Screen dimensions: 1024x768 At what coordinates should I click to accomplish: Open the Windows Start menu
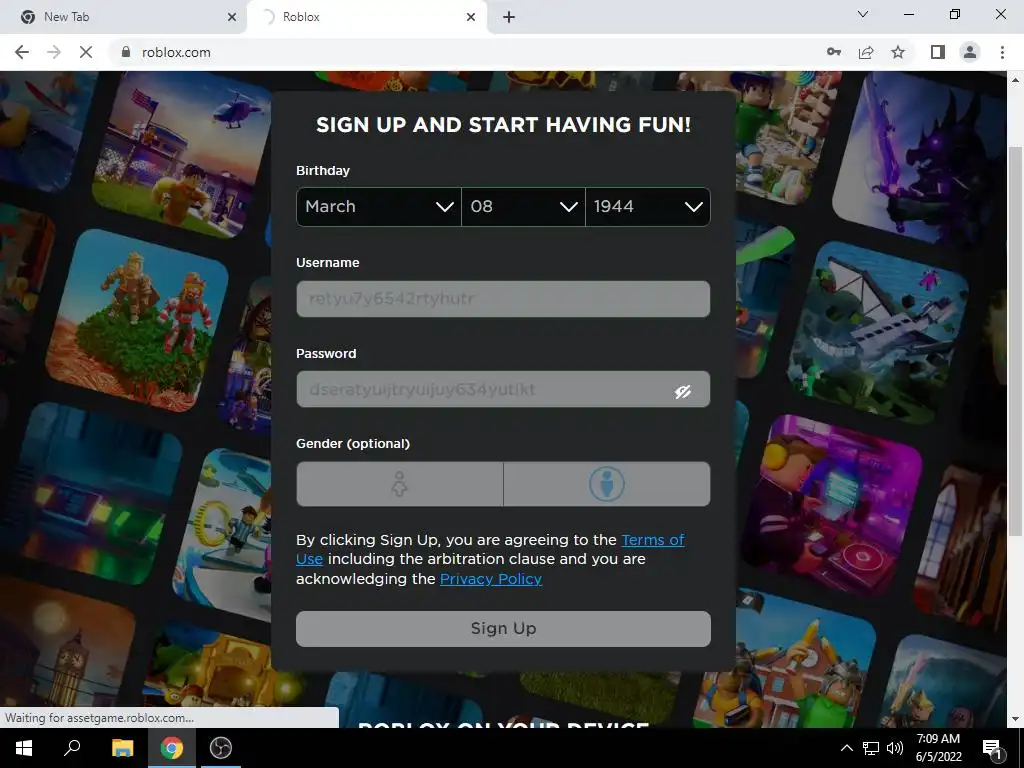click(24, 748)
